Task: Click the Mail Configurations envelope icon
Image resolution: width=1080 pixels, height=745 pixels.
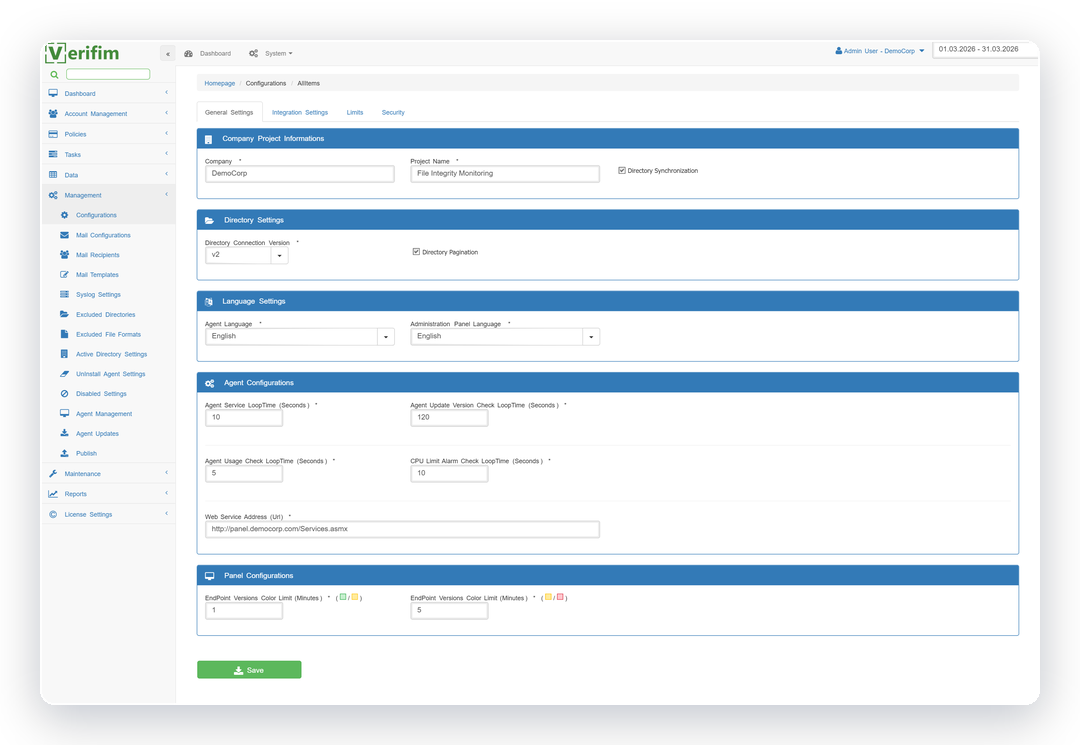Action: pyautogui.click(x=64, y=235)
